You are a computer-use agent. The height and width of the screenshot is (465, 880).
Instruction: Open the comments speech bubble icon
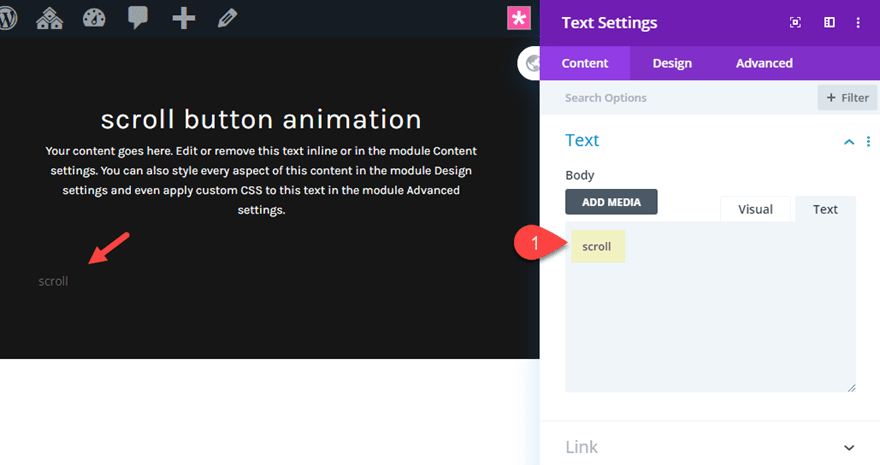(x=138, y=18)
